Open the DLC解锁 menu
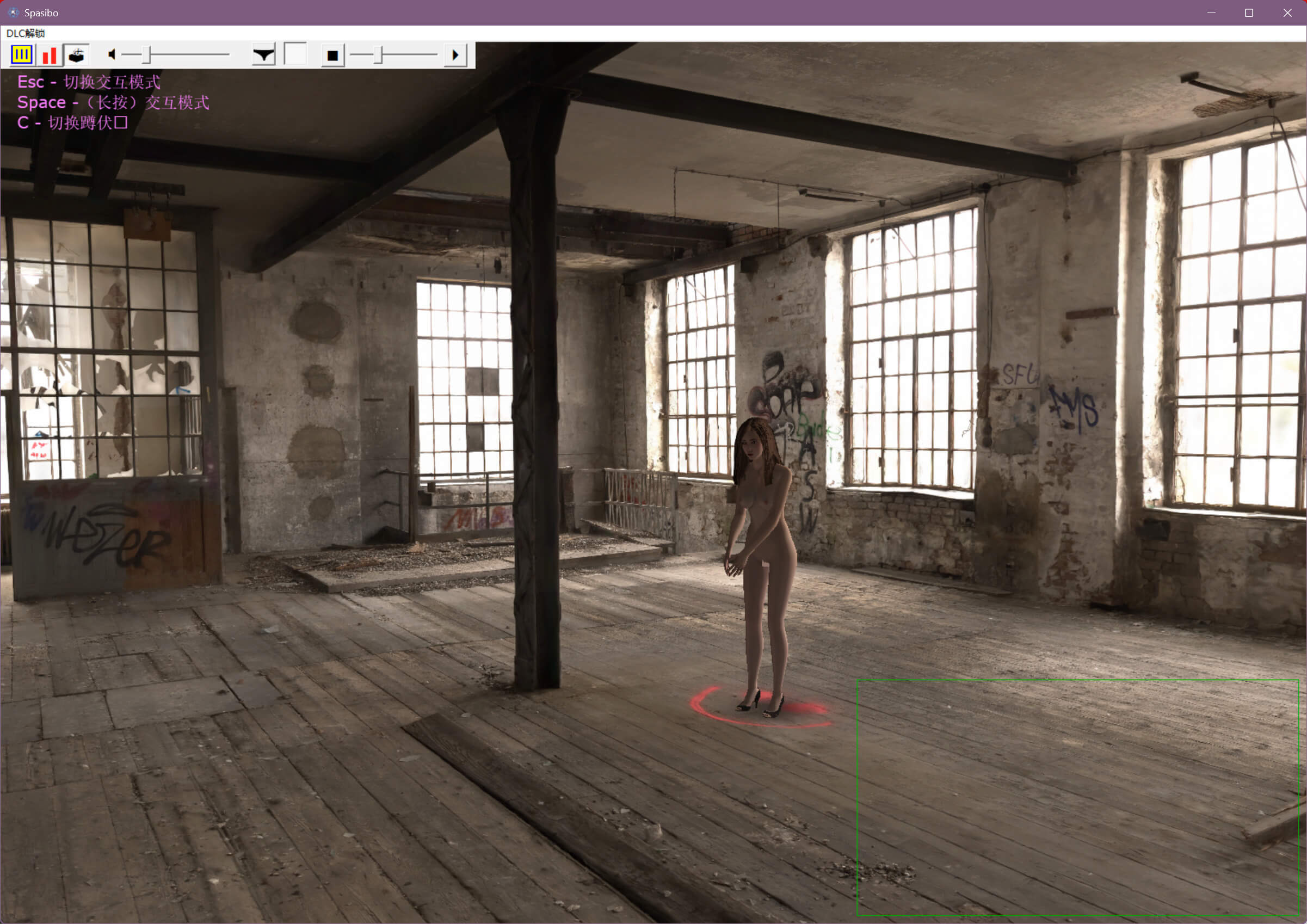The width and height of the screenshot is (1307, 924). tap(25, 33)
